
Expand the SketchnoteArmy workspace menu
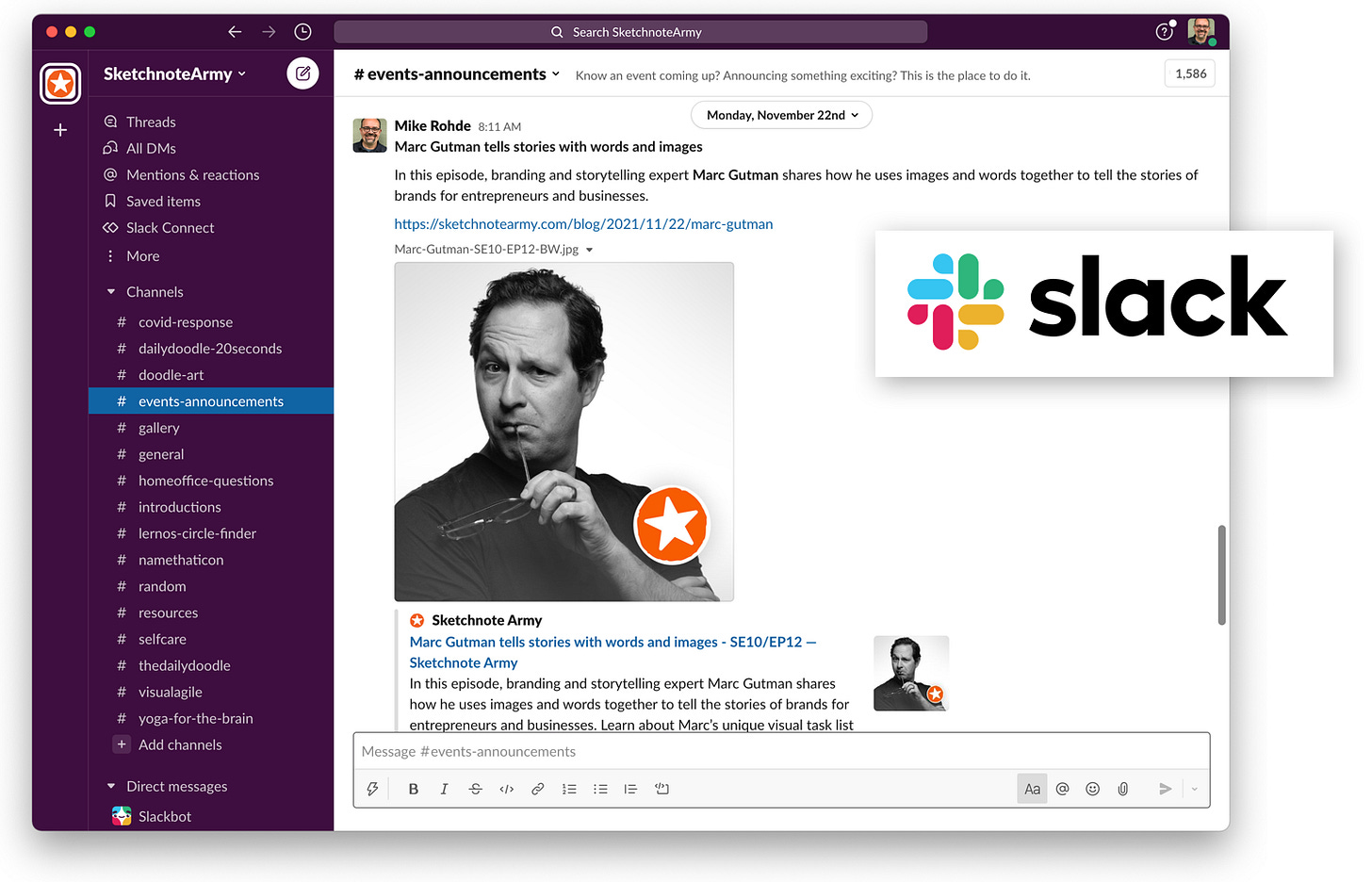[173, 73]
